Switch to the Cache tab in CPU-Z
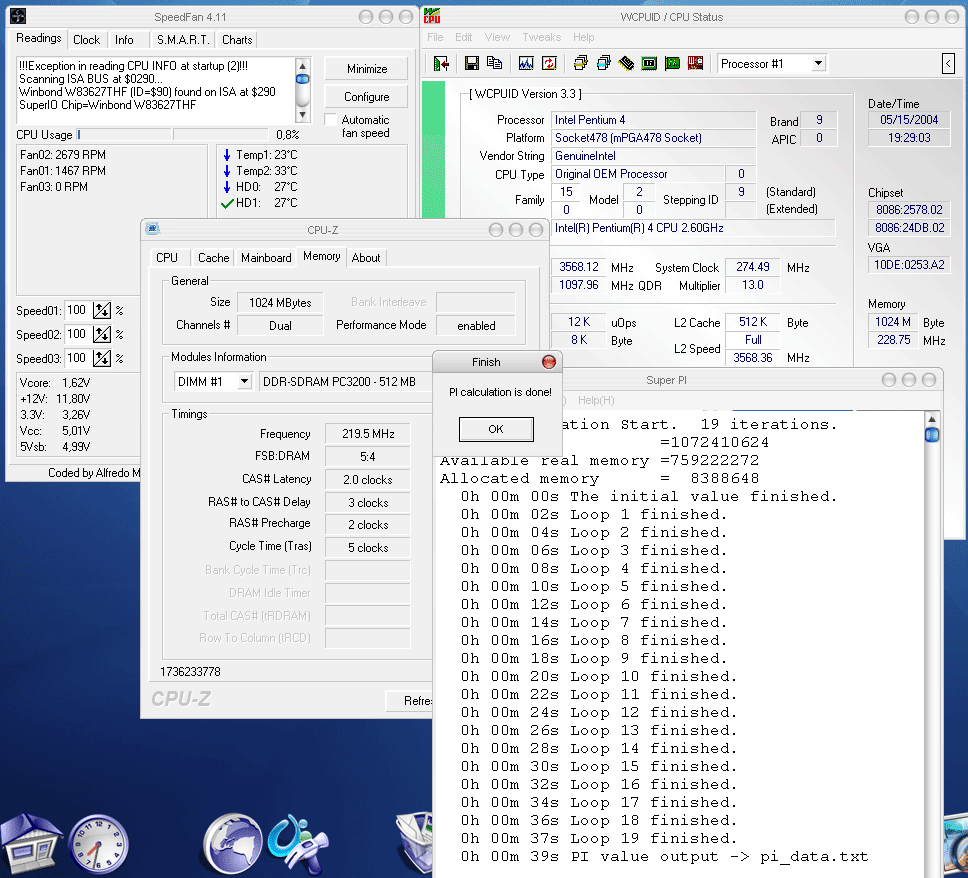This screenshot has width=968, height=878. 214,257
